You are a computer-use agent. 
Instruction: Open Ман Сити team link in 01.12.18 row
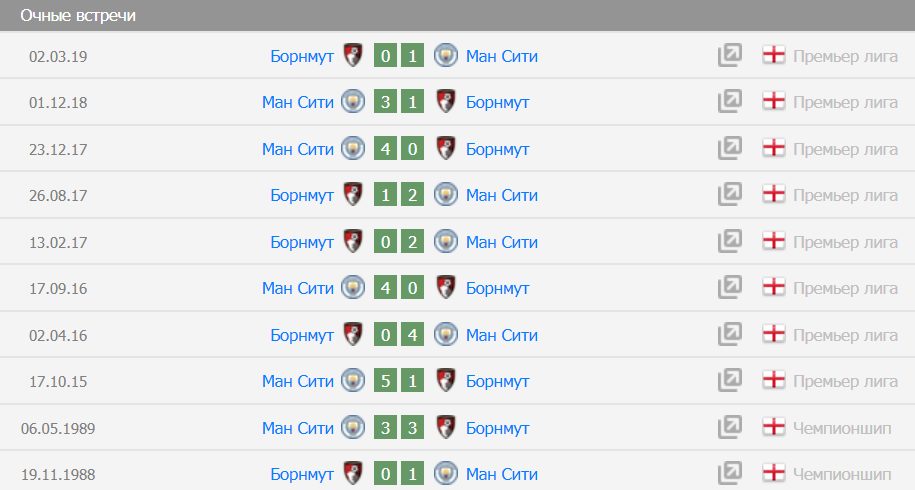[x=298, y=102]
